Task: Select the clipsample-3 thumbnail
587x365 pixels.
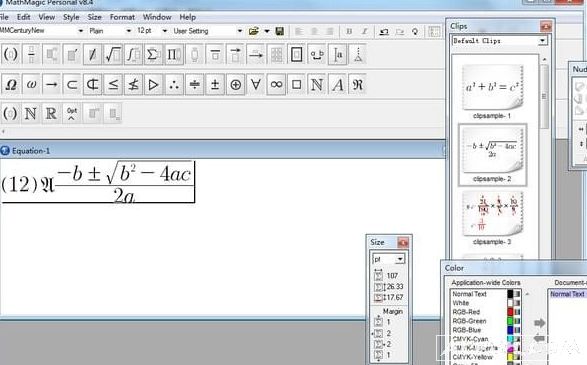Action: coord(492,214)
